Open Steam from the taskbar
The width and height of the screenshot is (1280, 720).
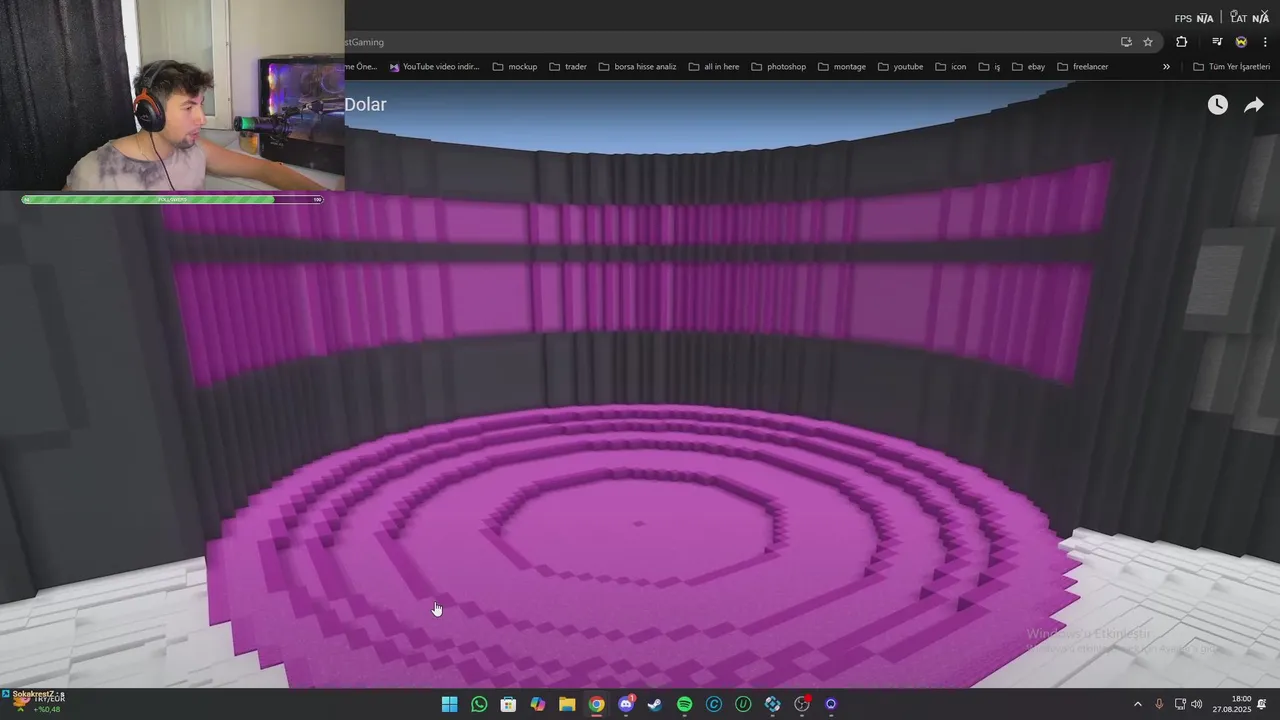(x=655, y=704)
